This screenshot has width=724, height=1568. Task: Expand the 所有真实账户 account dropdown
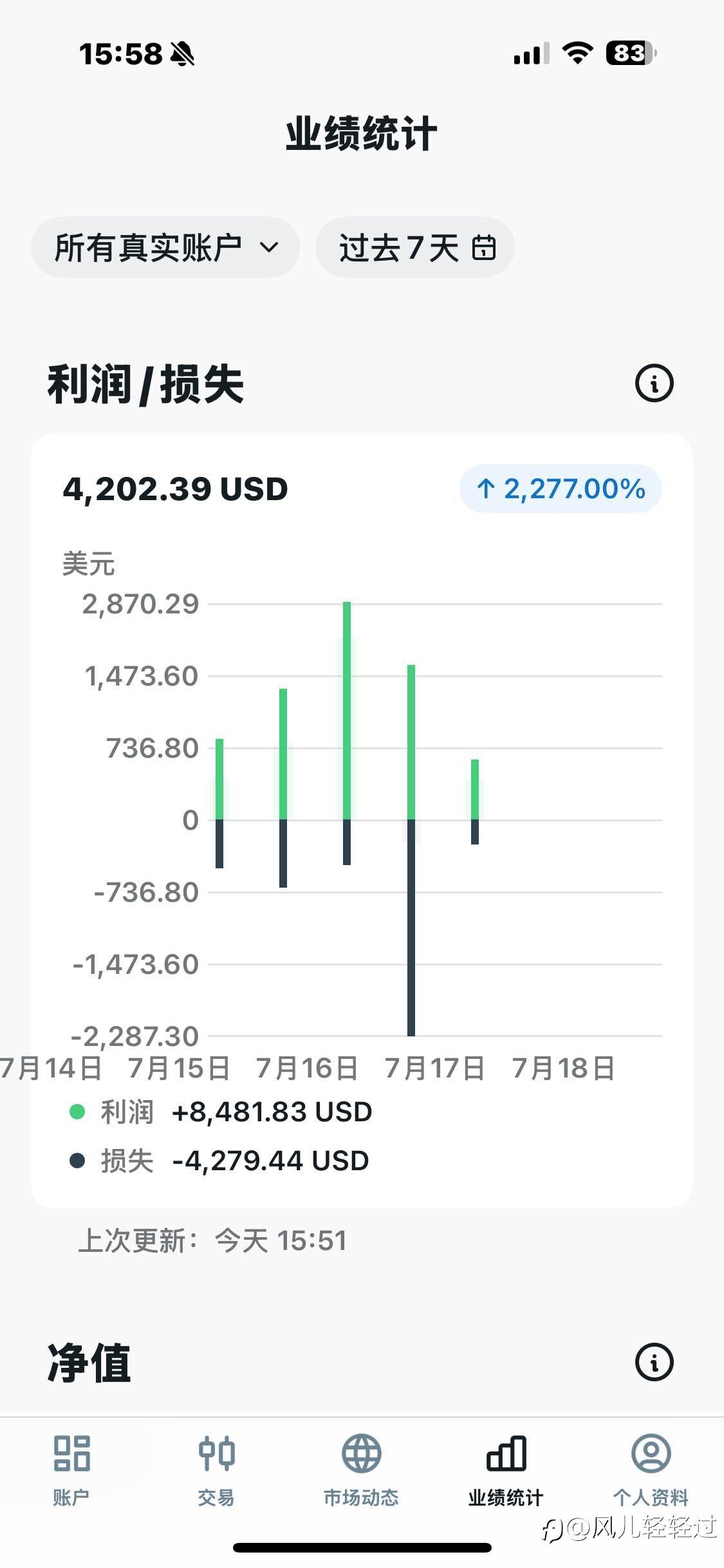pyautogui.click(x=165, y=248)
